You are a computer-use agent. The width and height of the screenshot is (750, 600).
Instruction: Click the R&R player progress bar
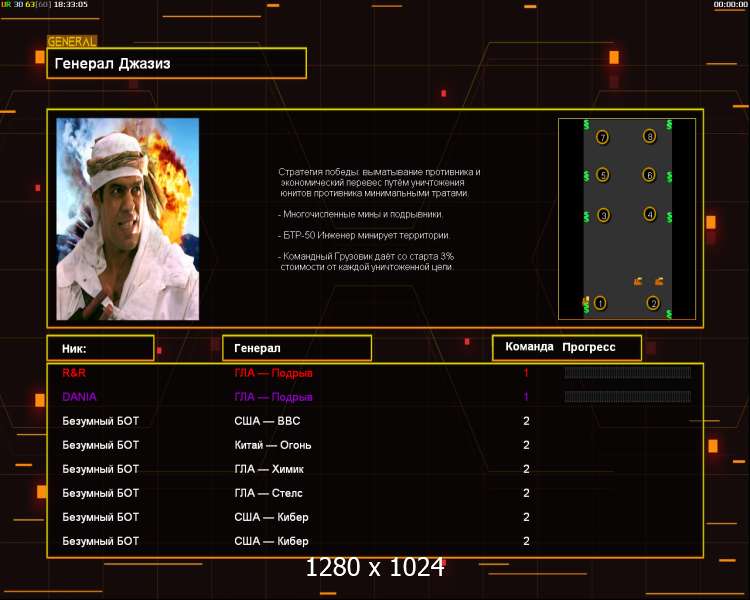click(627, 373)
